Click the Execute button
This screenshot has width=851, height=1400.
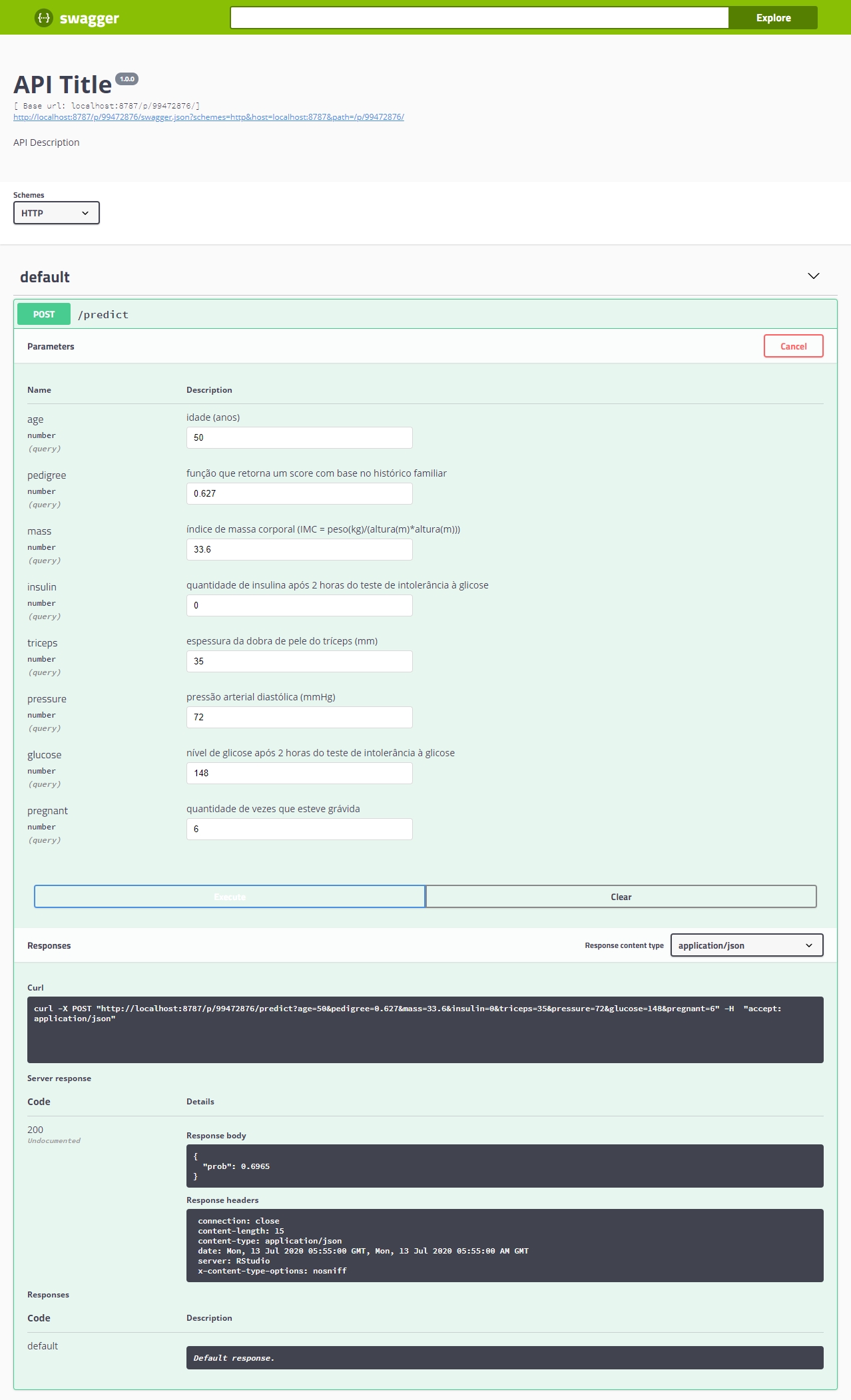230,897
